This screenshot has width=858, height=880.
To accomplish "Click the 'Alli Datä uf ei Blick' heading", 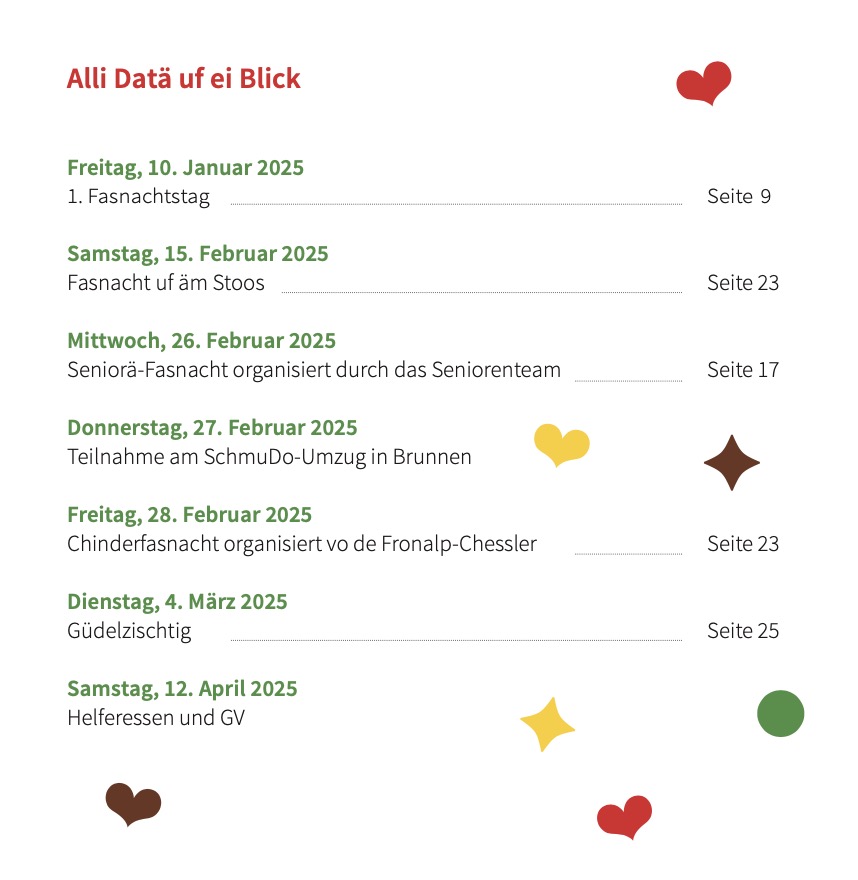I will pyautogui.click(x=183, y=79).
